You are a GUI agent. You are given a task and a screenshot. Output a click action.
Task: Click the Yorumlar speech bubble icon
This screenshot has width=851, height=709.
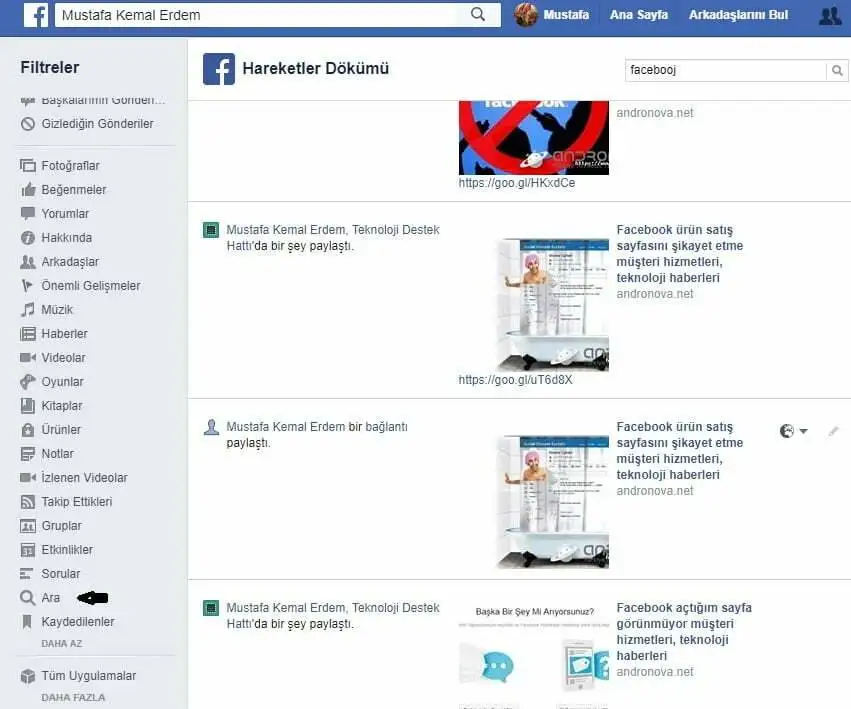point(28,213)
